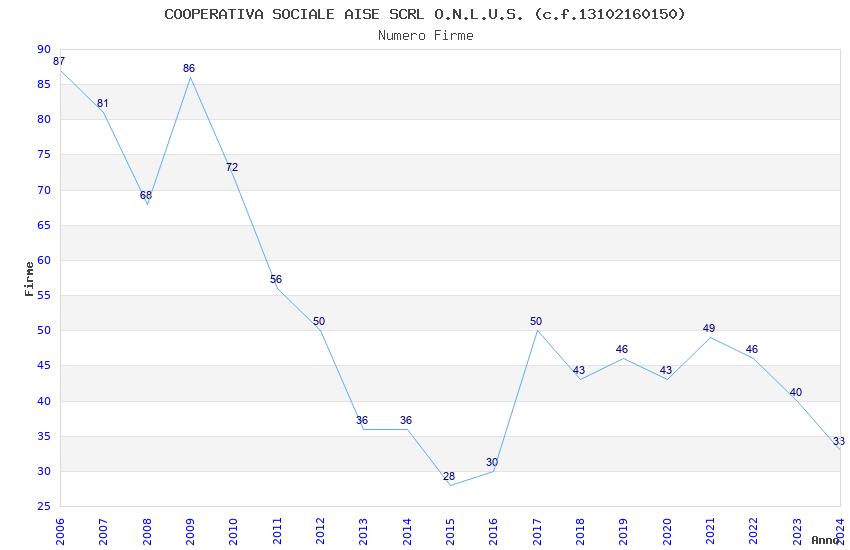Select the 2023 year label
The image size is (850, 550).
797,531
